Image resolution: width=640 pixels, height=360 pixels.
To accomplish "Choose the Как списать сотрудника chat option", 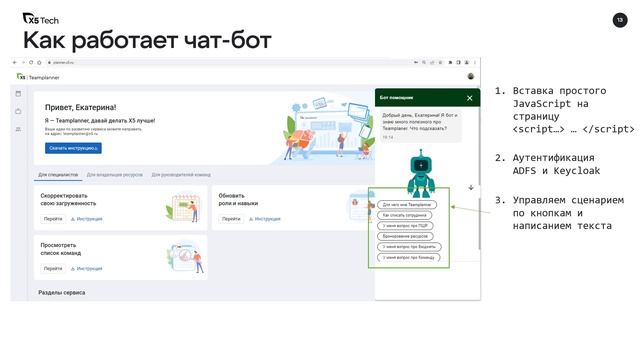I will tap(404, 215).
